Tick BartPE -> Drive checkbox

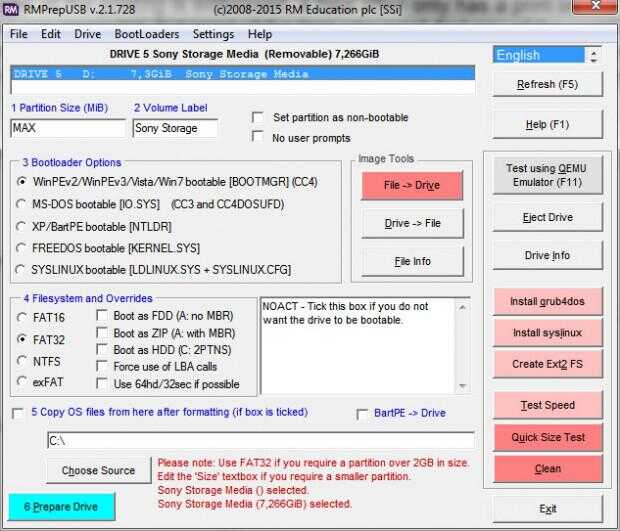(x=362, y=414)
